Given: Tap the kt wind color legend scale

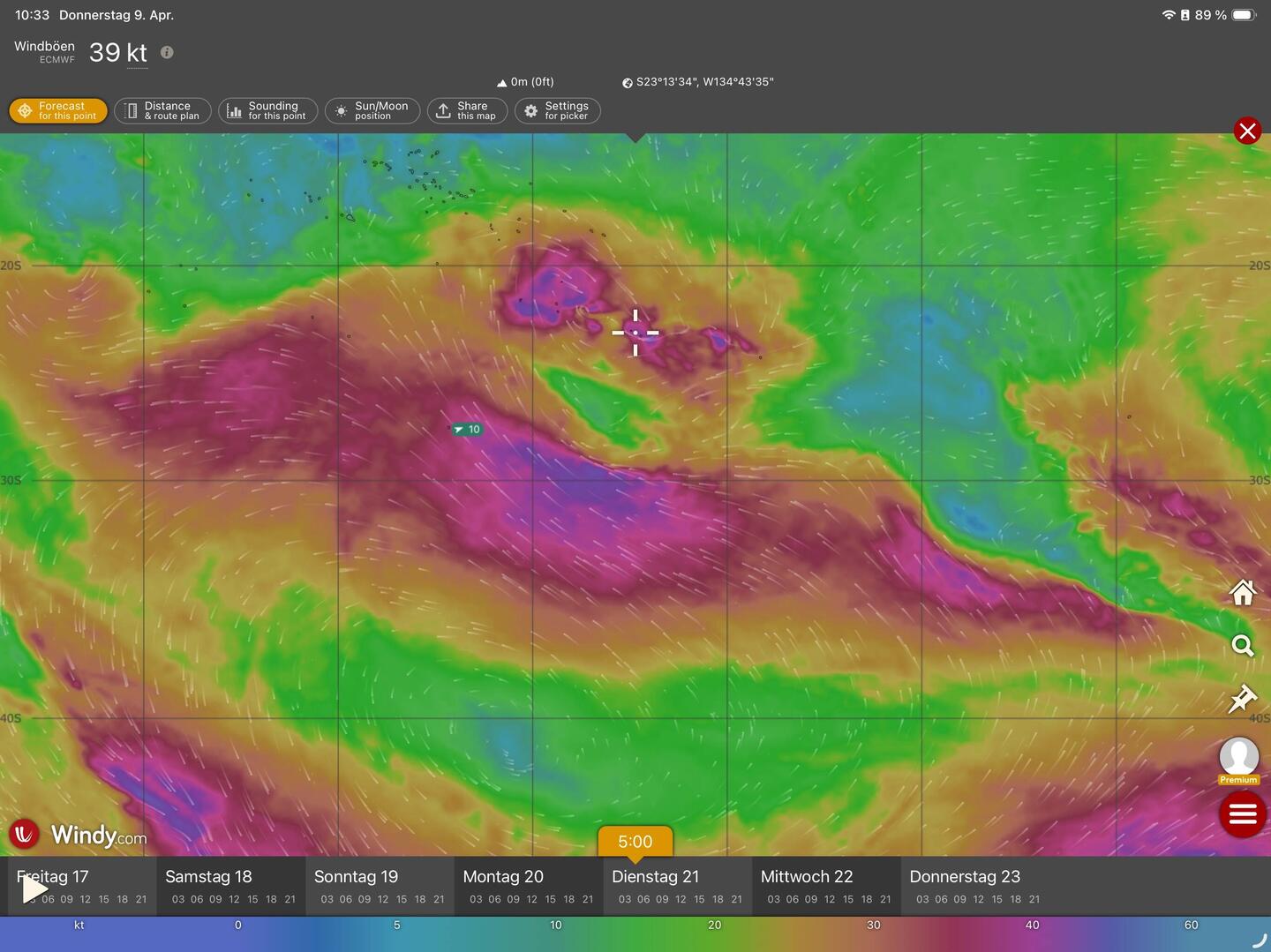Looking at the screenshot, I should coord(635,933).
